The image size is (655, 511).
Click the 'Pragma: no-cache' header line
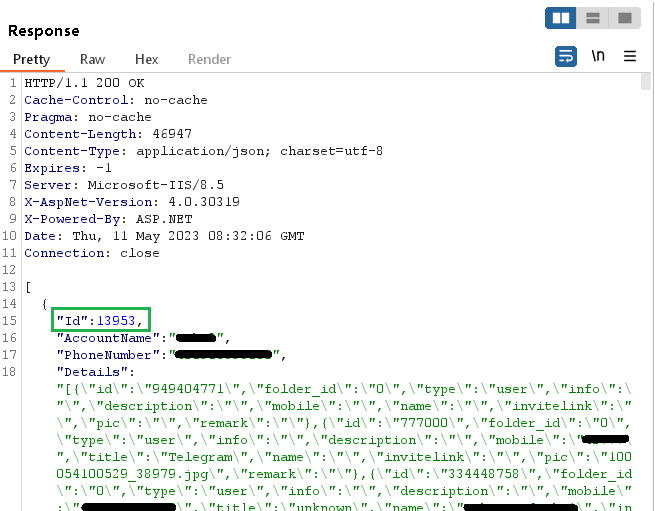pyautogui.click(x=88, y=117)
